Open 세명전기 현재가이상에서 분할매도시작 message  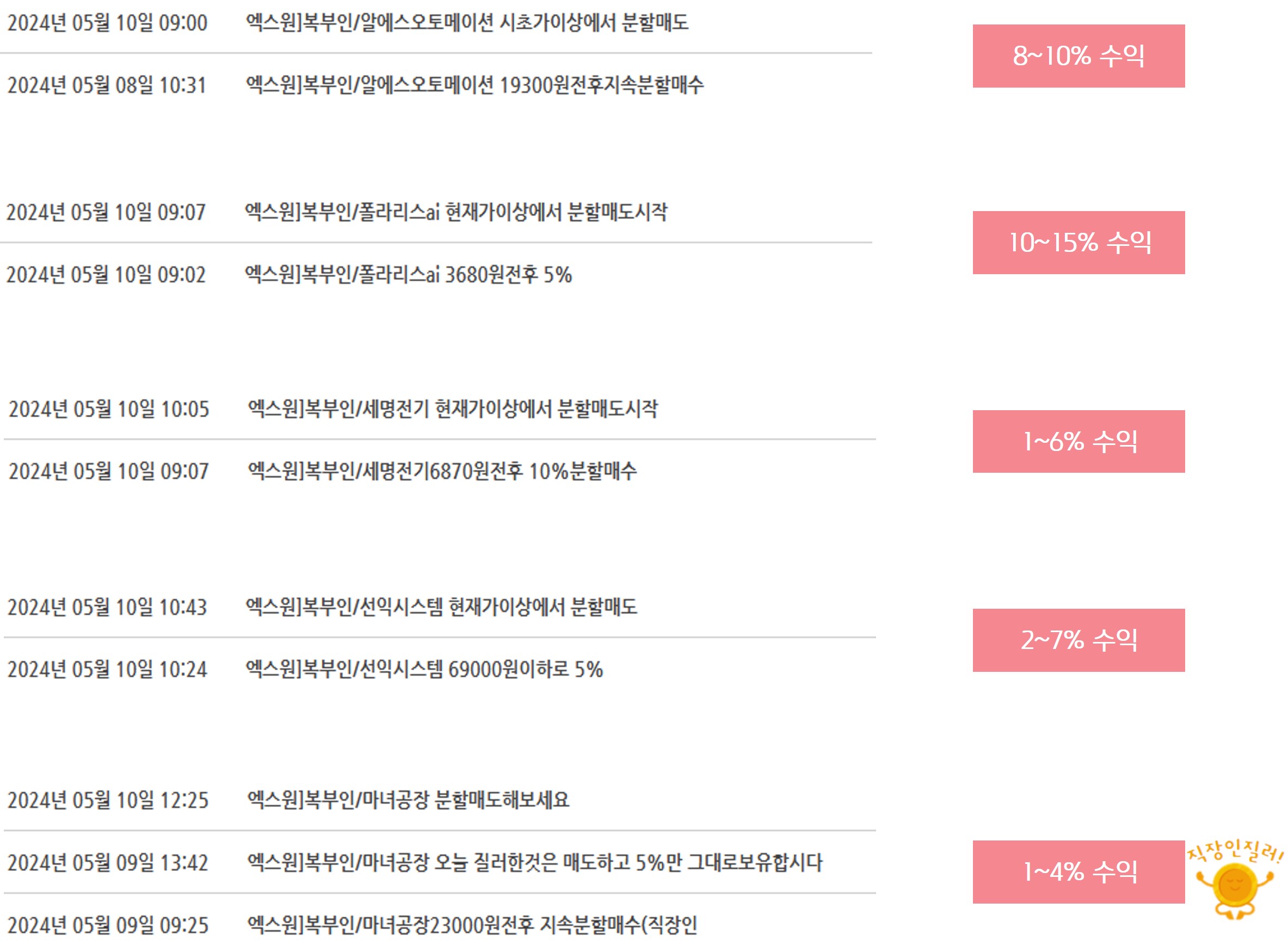coord(453,409)
